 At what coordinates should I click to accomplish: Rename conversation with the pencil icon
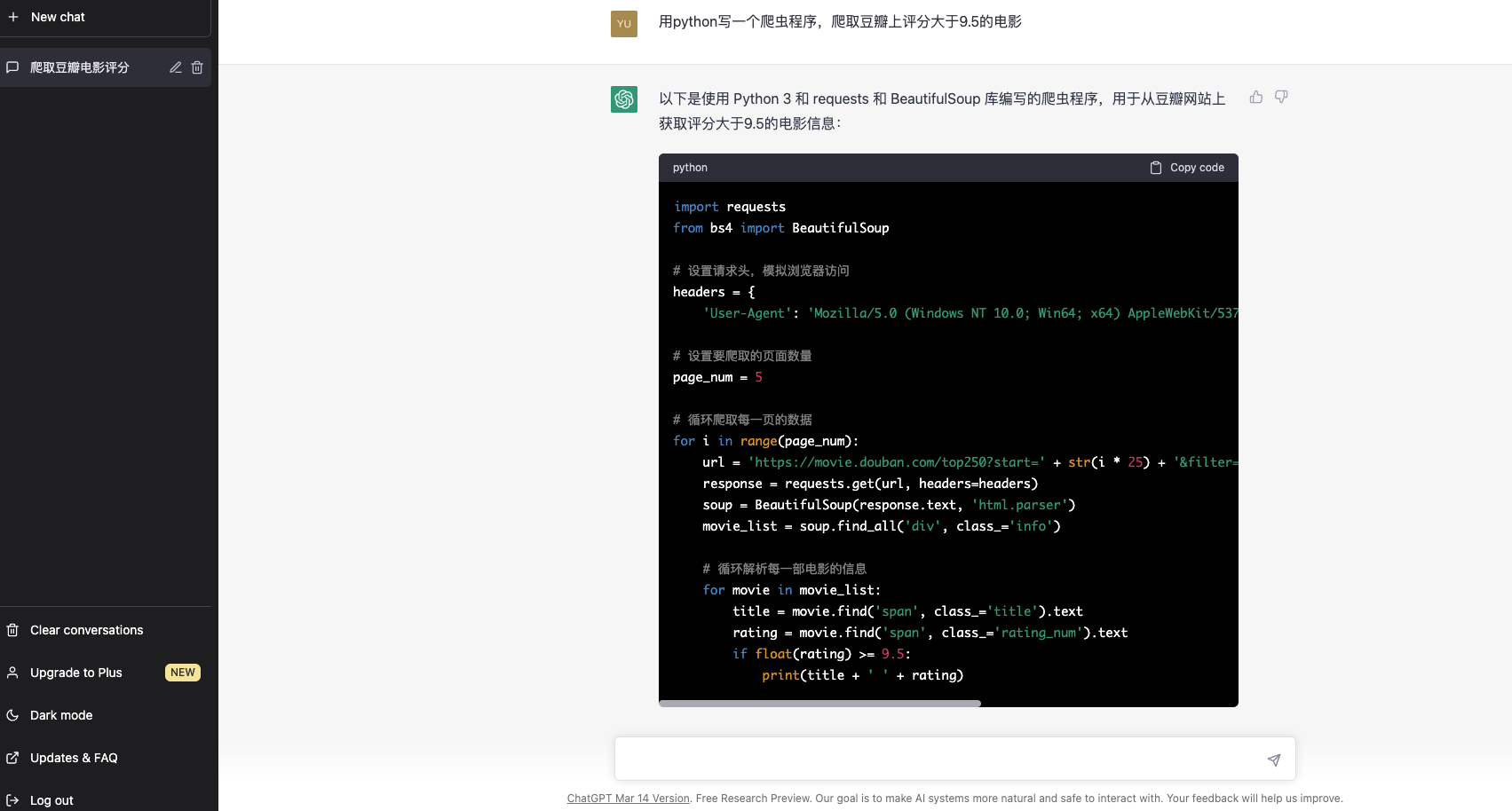[176, 67]
